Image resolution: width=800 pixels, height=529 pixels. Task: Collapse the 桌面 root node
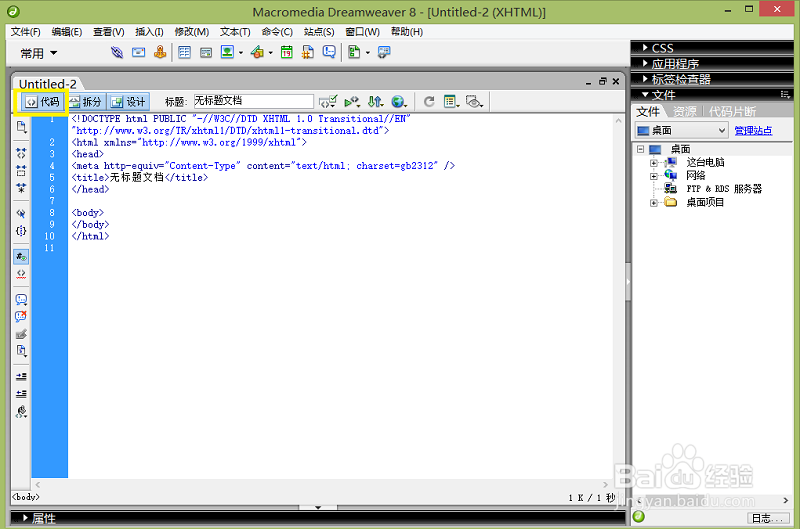click(640, 149)
